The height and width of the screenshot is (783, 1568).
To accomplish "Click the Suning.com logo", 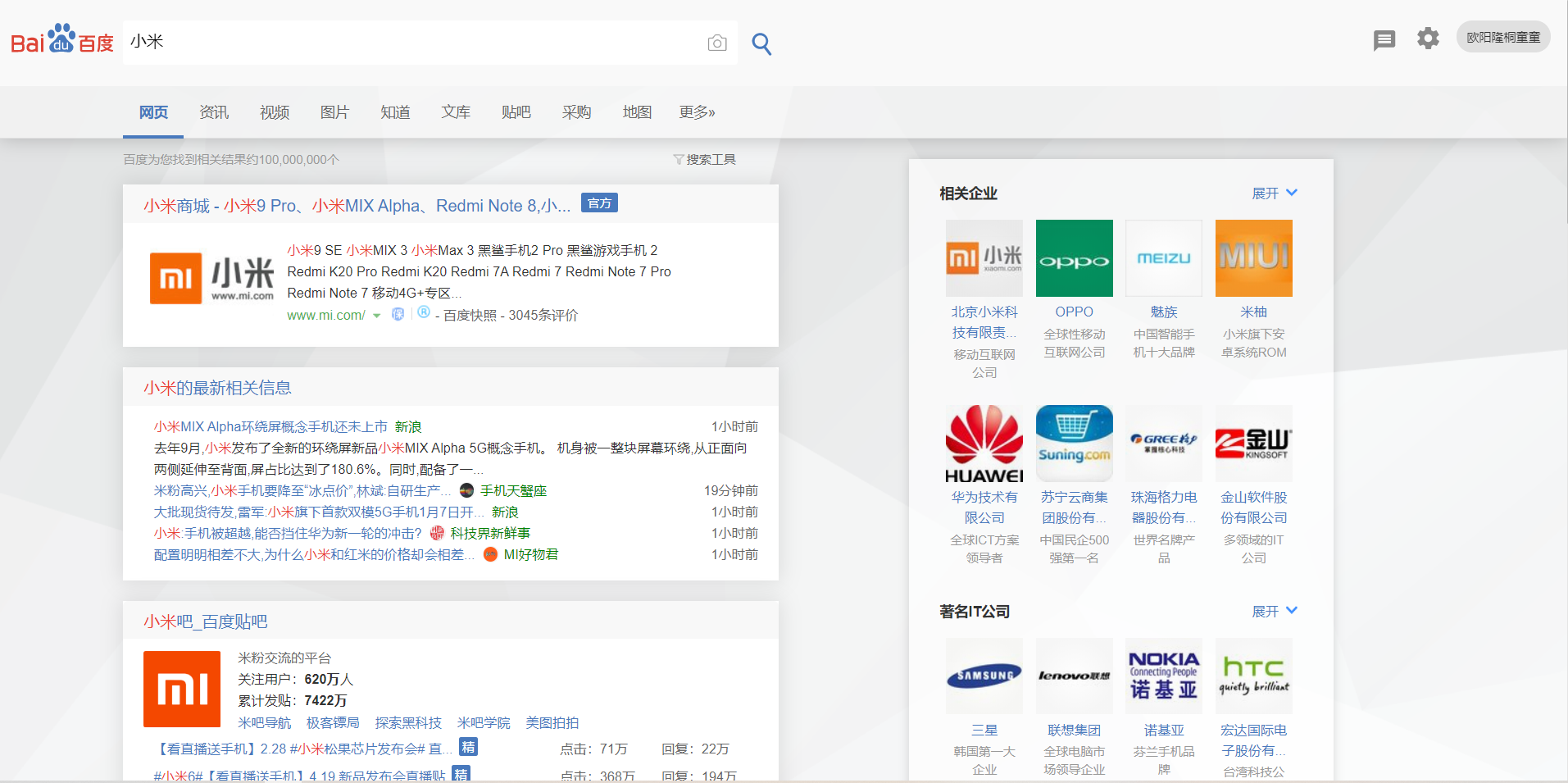I will pos(1075,444).
